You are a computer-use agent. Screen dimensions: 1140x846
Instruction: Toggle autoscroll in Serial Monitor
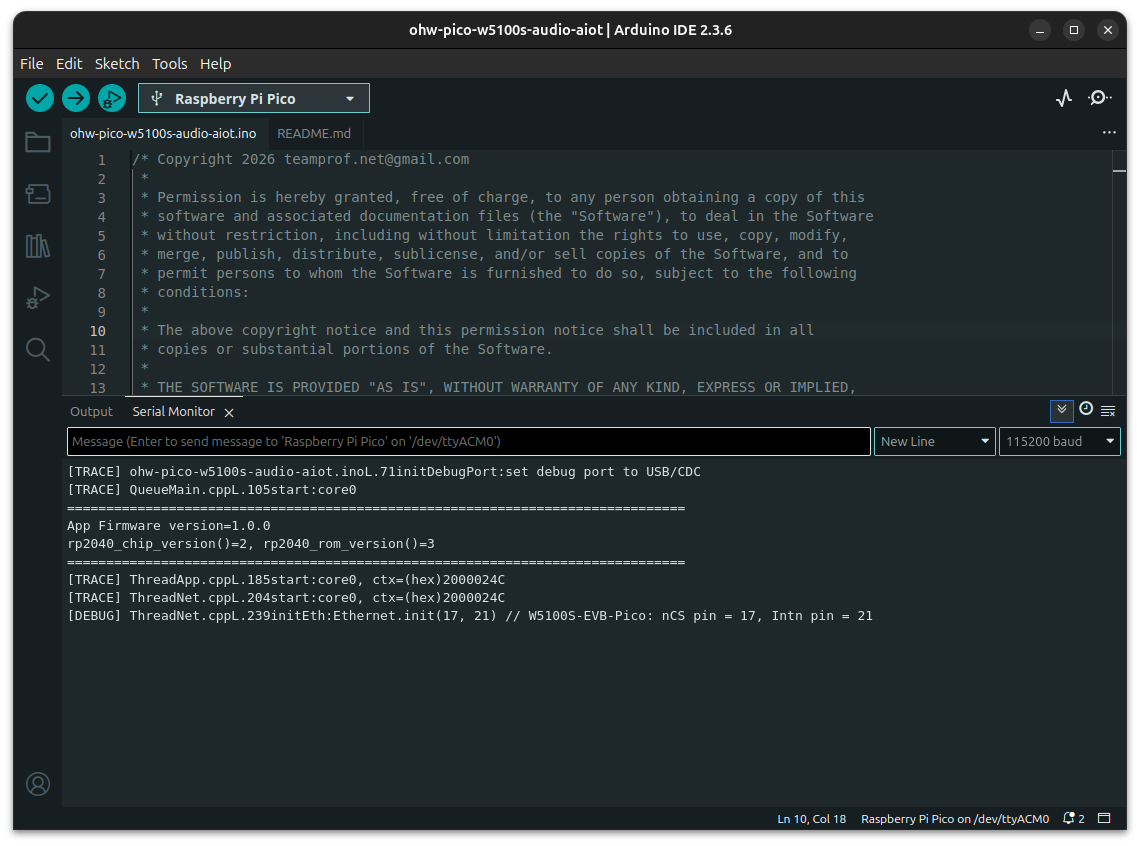(1061, 410)
